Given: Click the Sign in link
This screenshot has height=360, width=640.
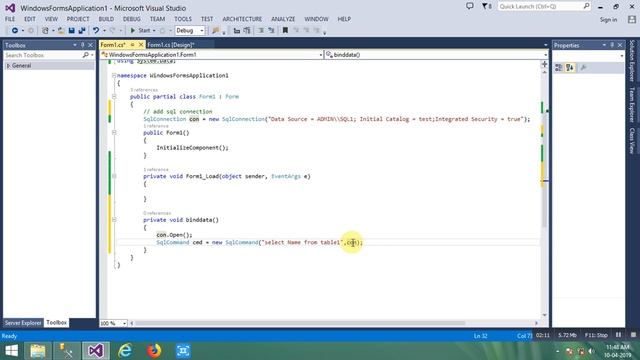Looking at the screenshot, I should (608, 20).
